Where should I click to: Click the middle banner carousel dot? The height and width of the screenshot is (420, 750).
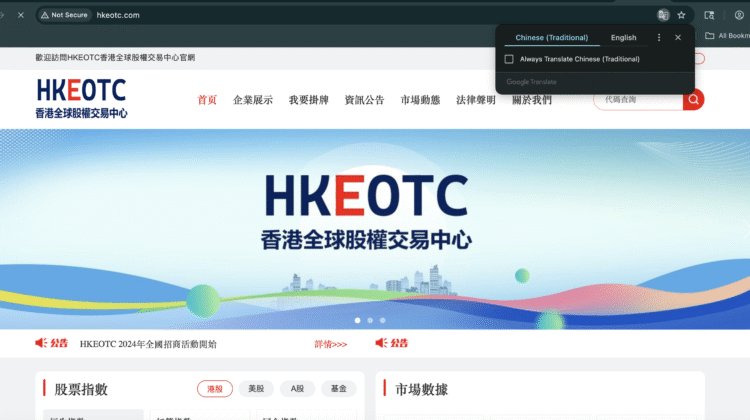pyautogui.click(x=369, y=320)
